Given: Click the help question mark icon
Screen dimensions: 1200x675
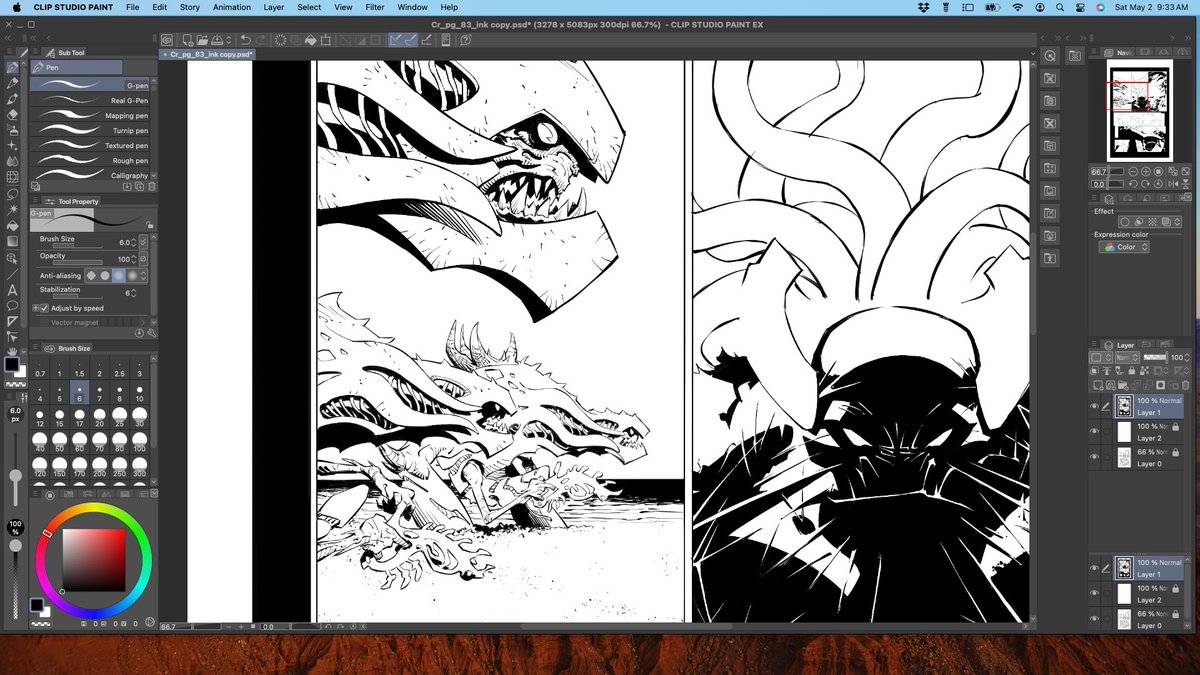Looking at the screenshot, I should [465, 40].
